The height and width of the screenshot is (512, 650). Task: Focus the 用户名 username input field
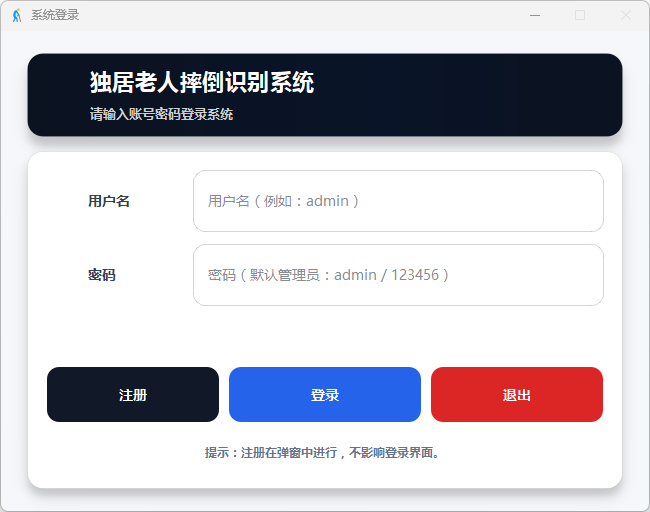[x=398, y=201]
